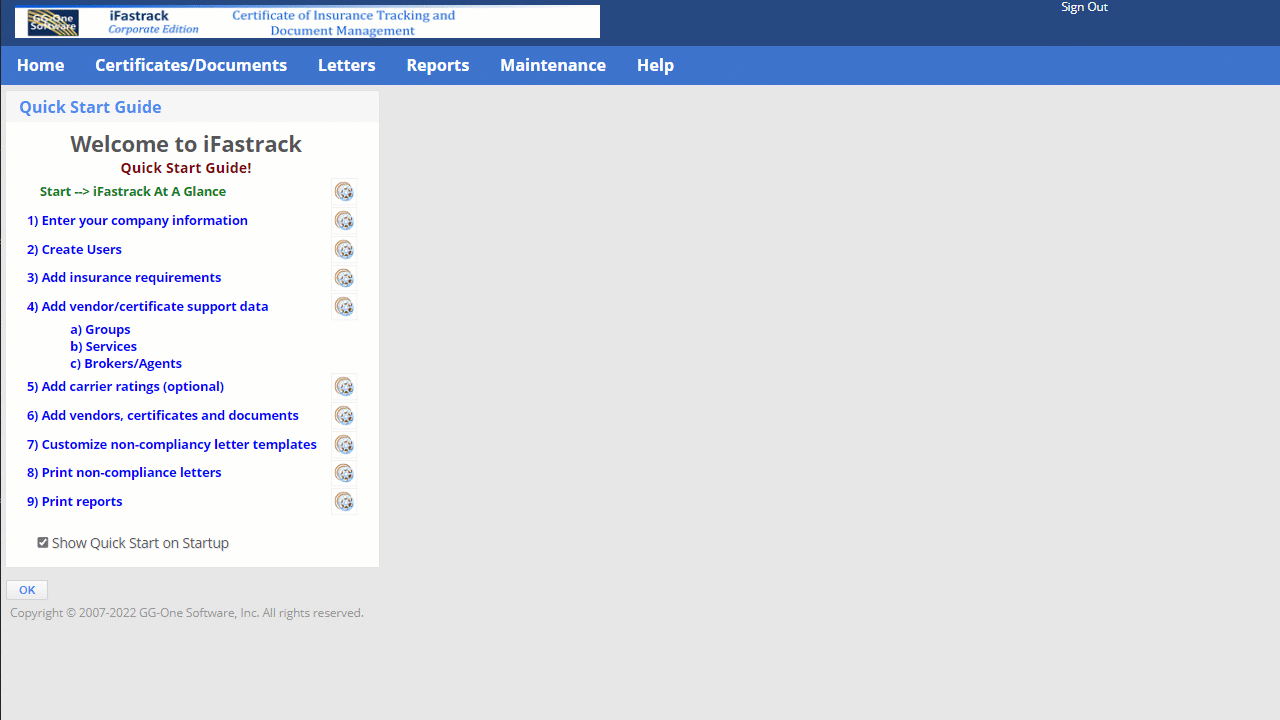Click the icon next to Add carrier ratings
This screenshot has width=1280, height=720.
[x=344, y=387]
